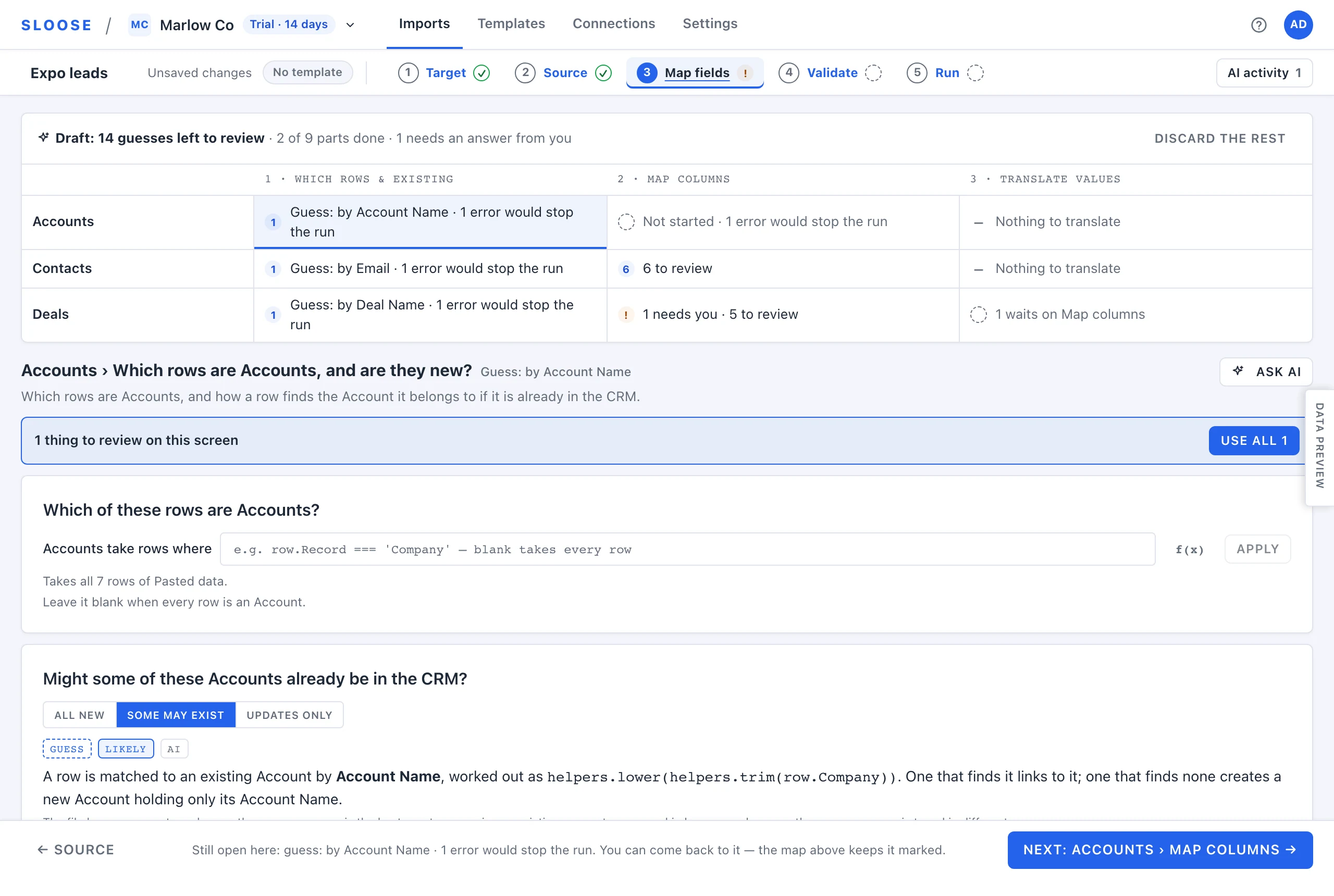
Task: Select the Updates only option
Action: (x=289, y=715)
